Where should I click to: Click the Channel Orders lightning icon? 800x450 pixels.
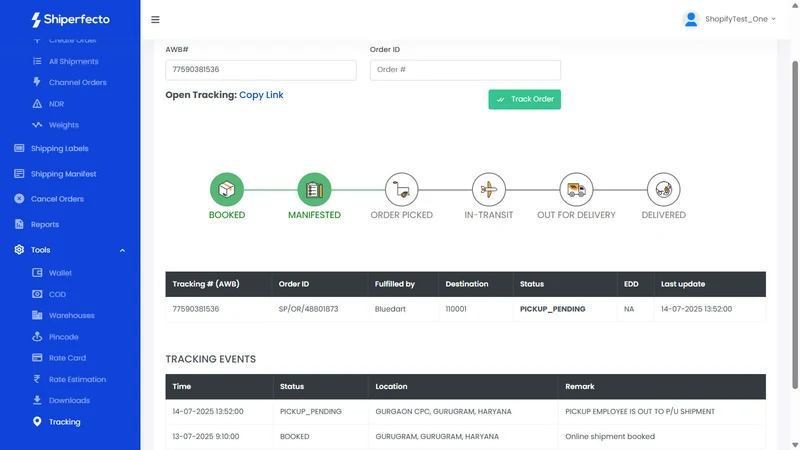point(37,82)
